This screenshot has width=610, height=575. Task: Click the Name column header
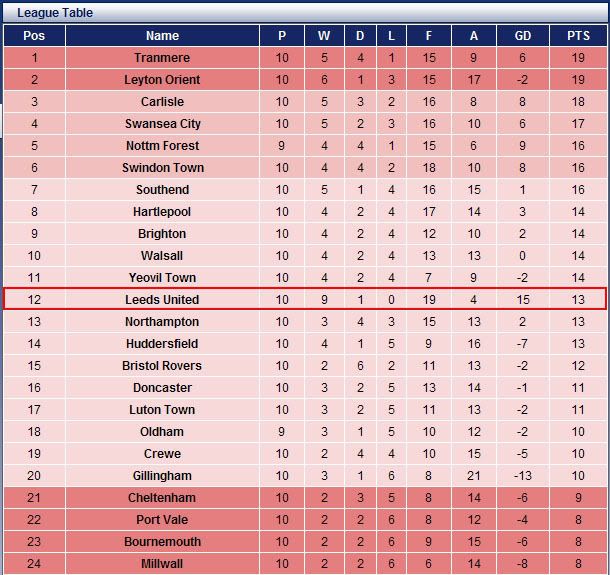(162, 36)
